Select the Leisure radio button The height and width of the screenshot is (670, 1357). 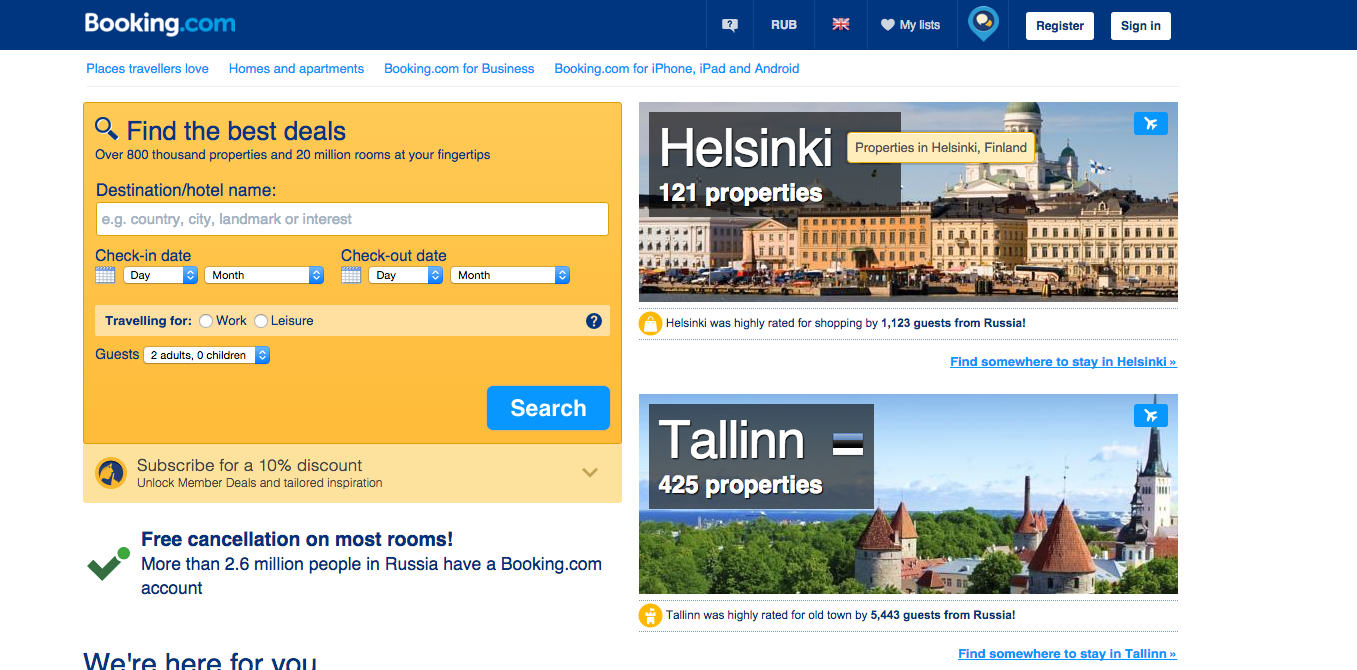pyautogui.click(x=261, y=321)
